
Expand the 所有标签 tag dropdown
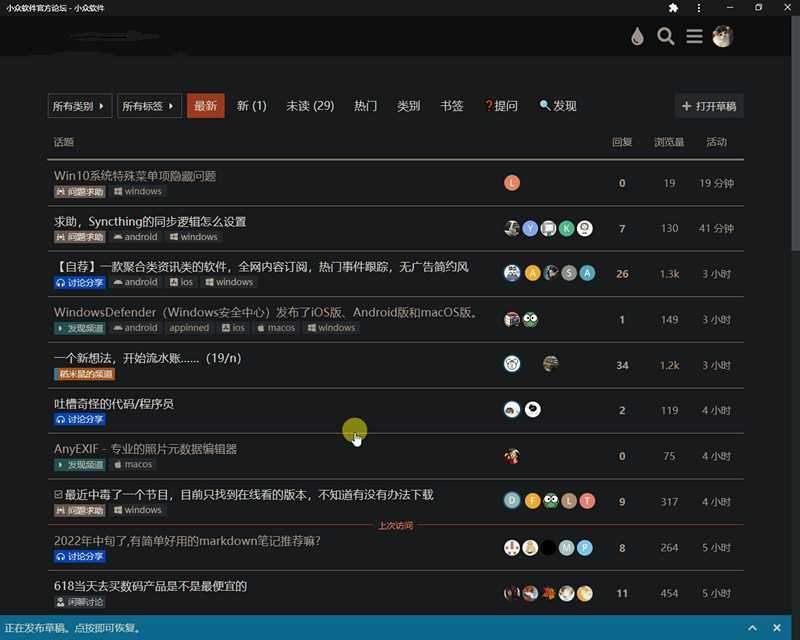149,106
